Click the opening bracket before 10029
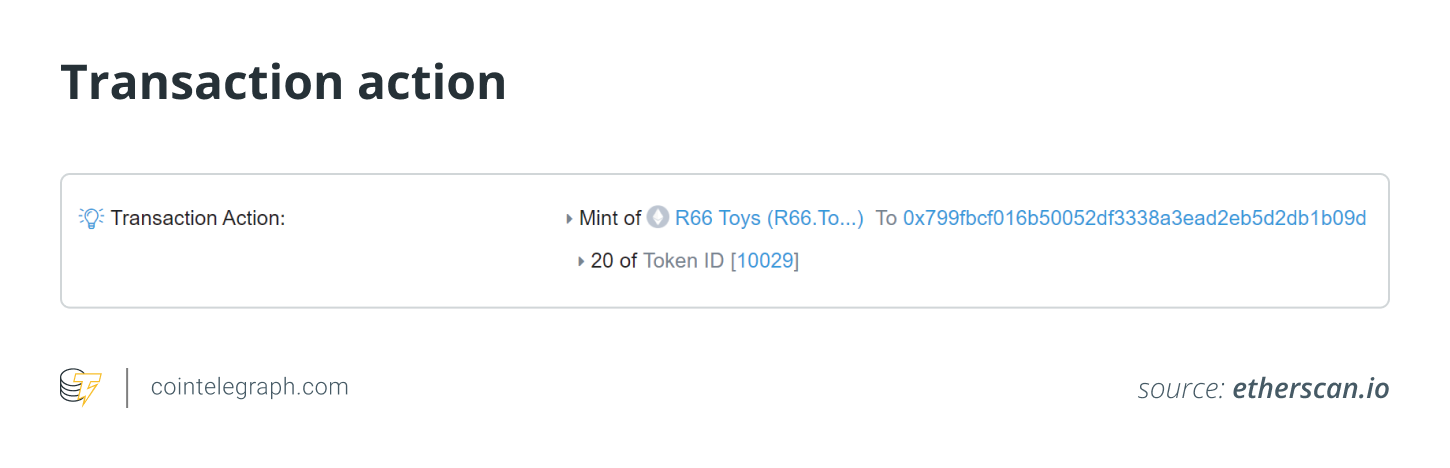Image resolution: width=1450 pixels, height=468 pixels. coord(733,262)
